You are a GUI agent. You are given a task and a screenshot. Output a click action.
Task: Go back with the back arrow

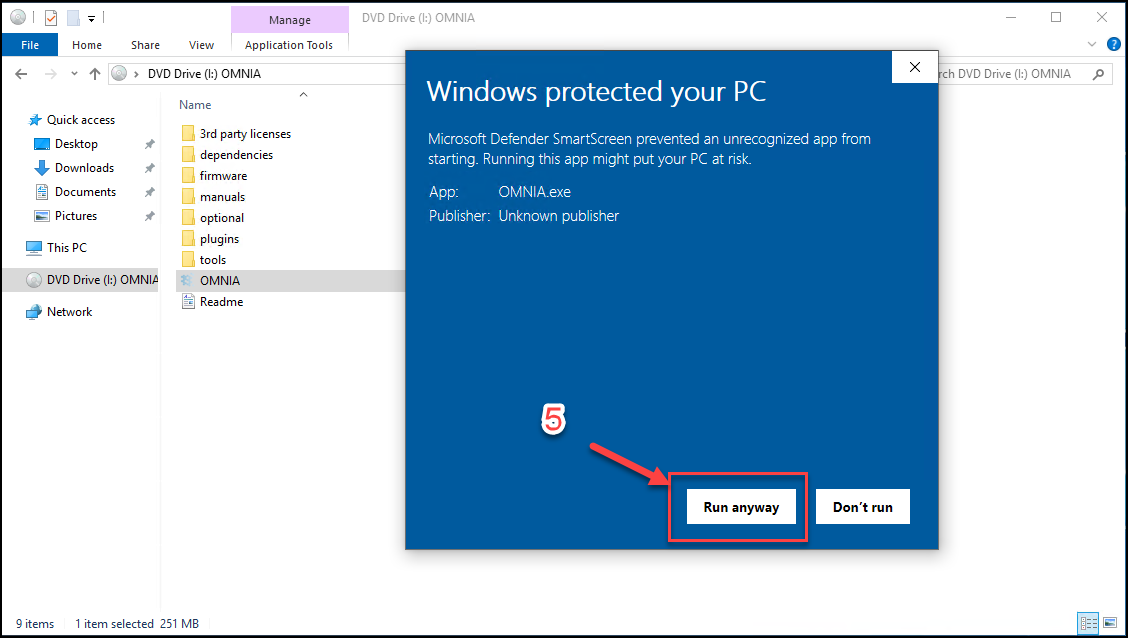point(21,73)
